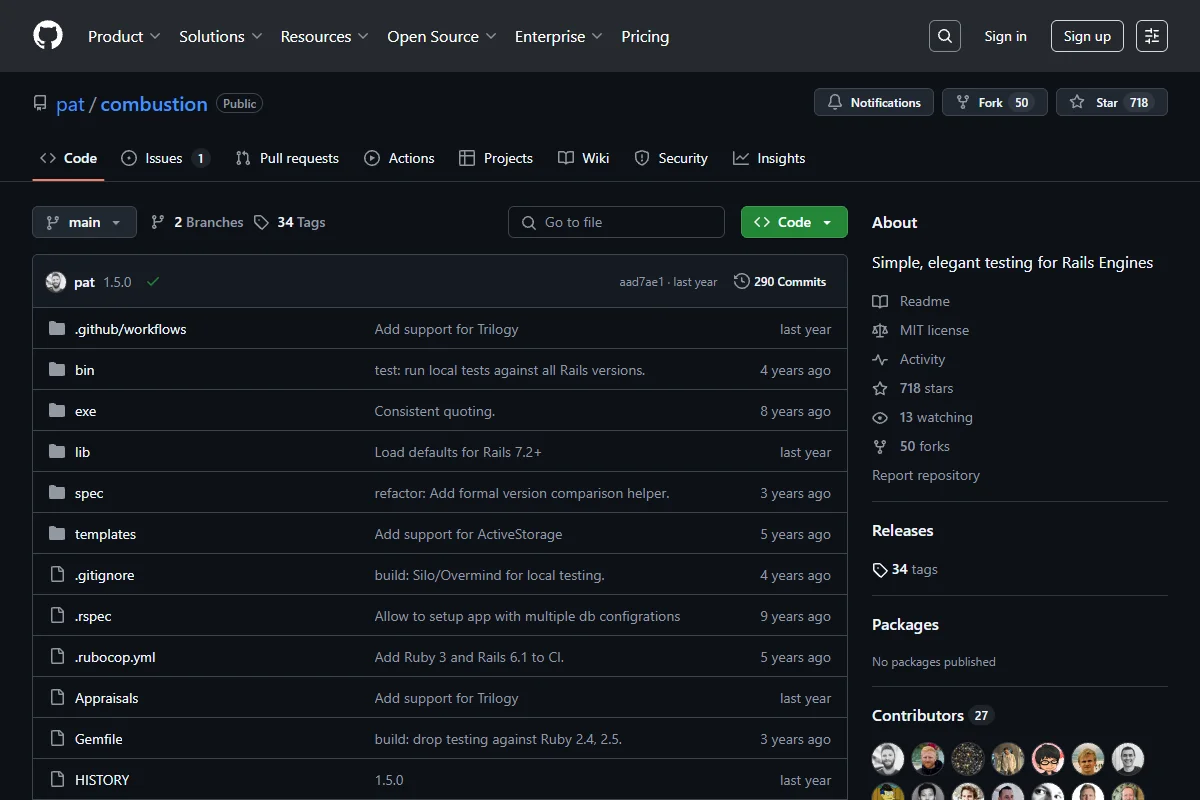Click the GitHub logo icon
1200x800 pixels.
[48, 36]
